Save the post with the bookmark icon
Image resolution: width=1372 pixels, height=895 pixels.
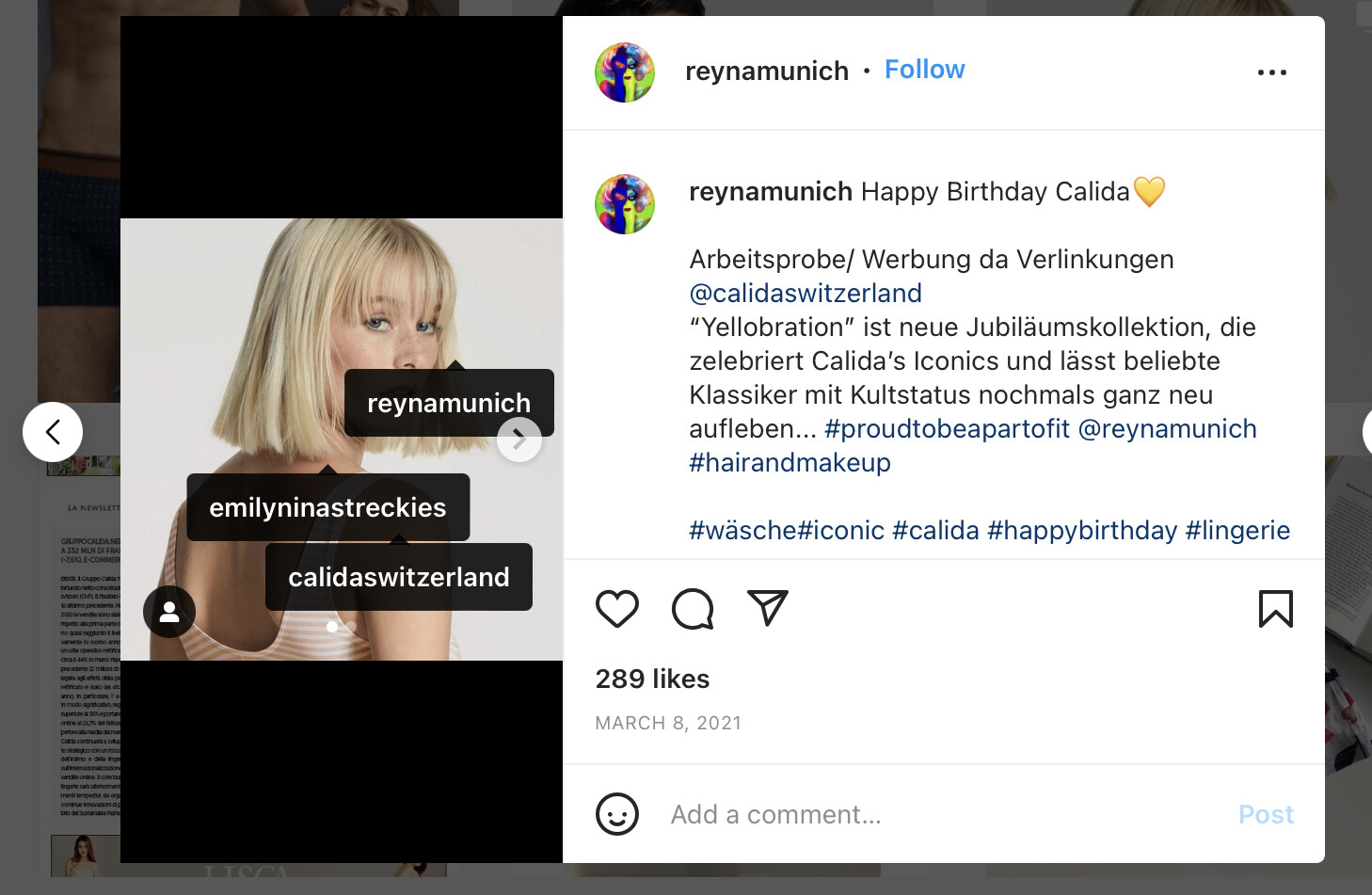click(1276, 609)
